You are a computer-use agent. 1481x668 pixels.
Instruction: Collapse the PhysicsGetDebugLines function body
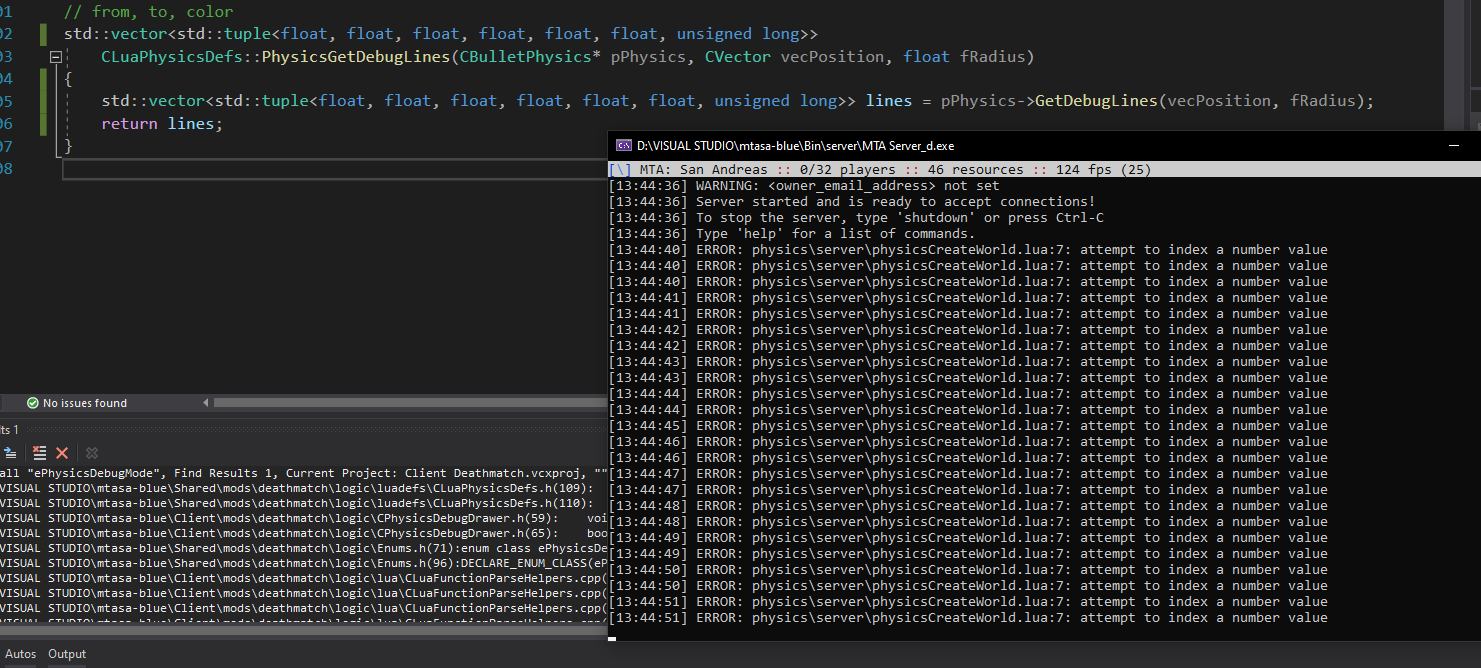point(56,56)
